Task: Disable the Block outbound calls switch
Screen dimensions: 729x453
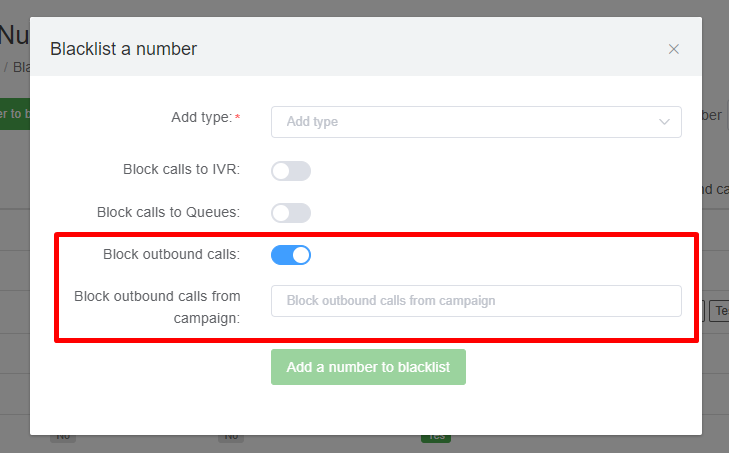Action: point(291,255)
